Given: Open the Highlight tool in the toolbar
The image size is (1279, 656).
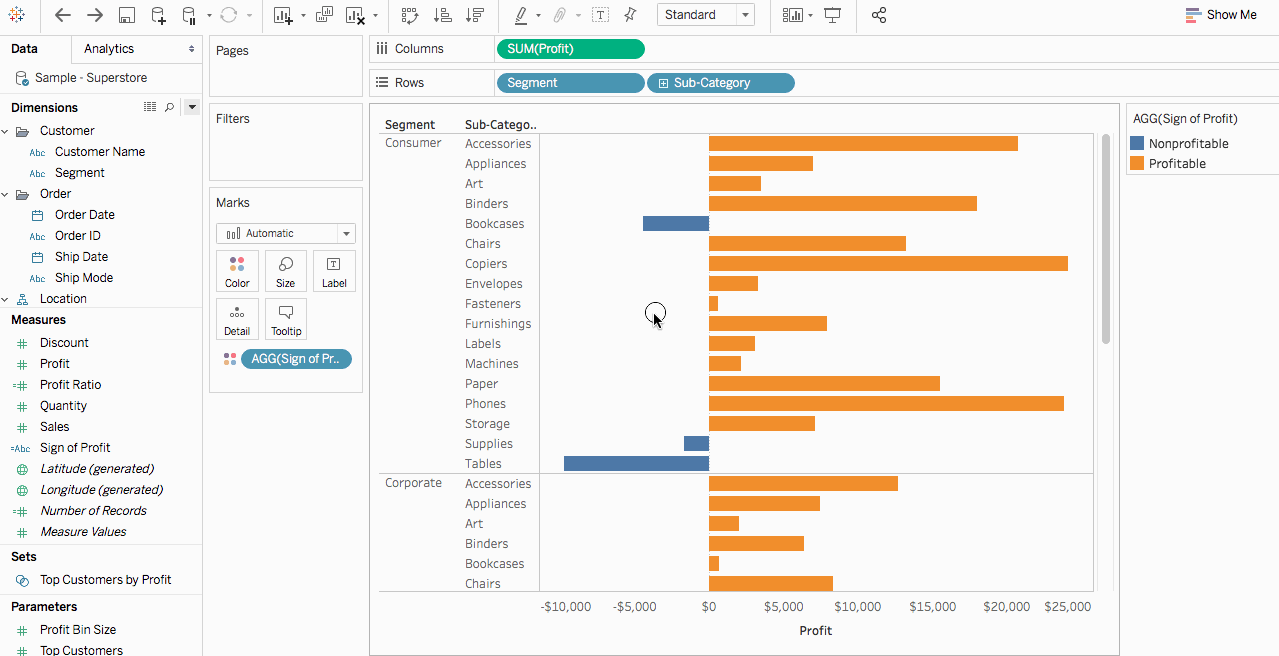Looking at the screenshot, I should [x=524, y=15].
